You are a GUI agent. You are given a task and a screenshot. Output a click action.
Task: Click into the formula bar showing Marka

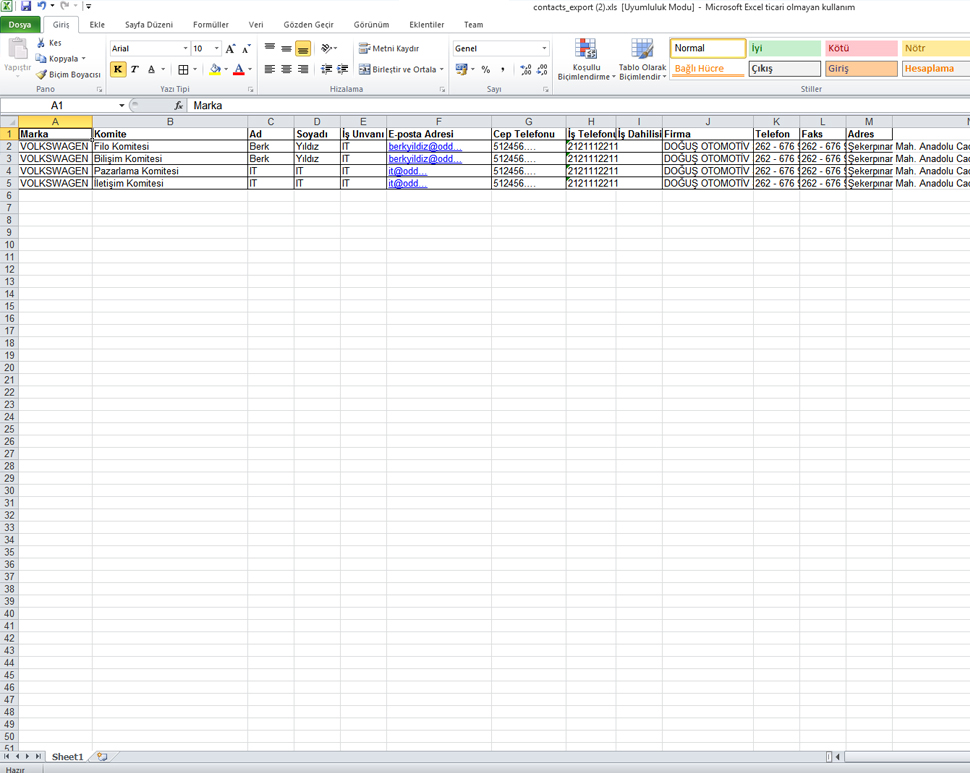click(578, 106)
